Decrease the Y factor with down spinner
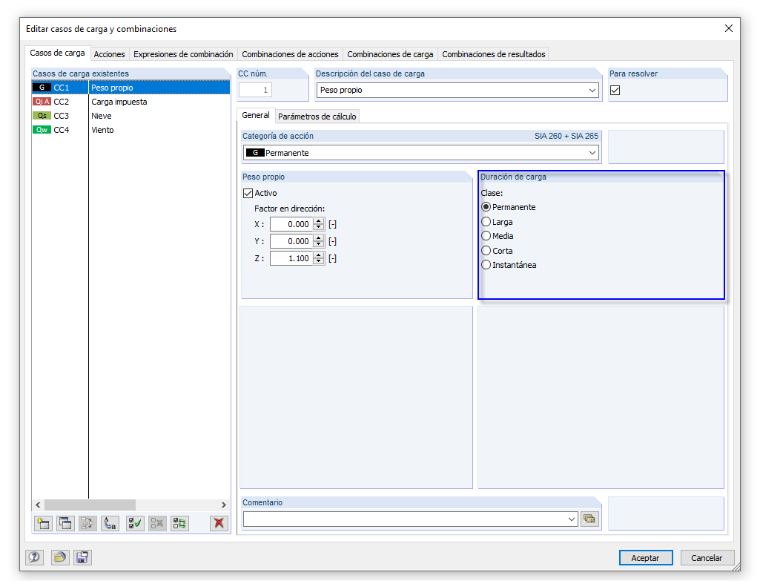This screenshot has height=583, width=760. (x=318, y=244)
